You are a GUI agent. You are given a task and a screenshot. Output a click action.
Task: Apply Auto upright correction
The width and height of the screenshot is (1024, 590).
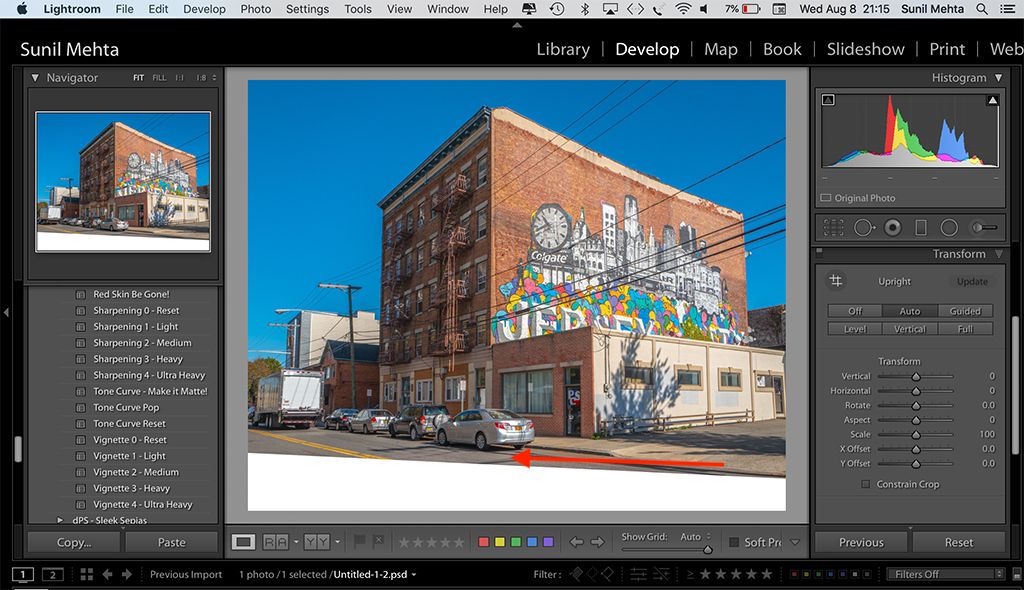click(x=910, y=311)
